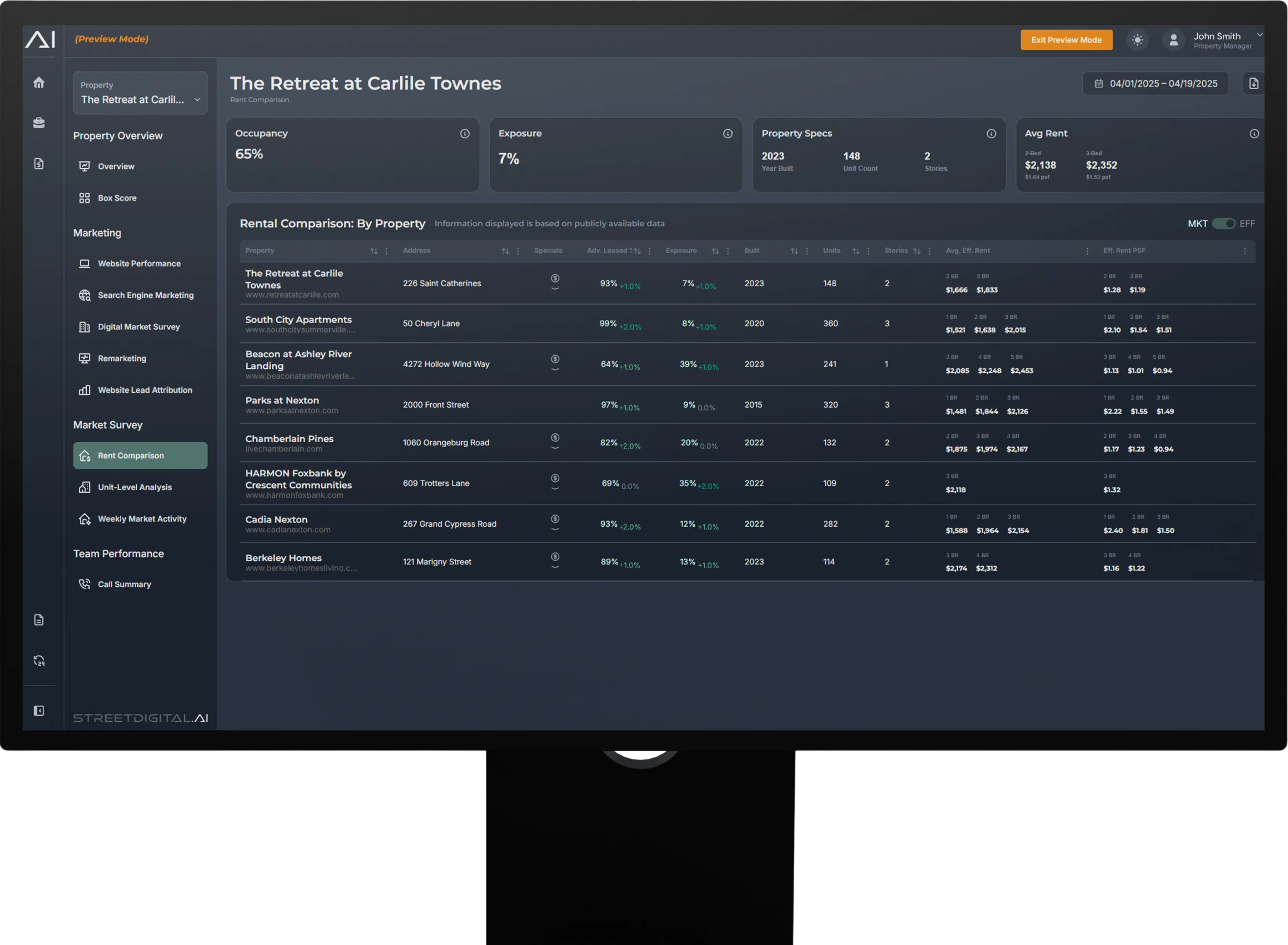This screenshot has height=945, width=1288.
Task: Expand specials icon for Berkeley Homes
Action: tap(555, 561)
